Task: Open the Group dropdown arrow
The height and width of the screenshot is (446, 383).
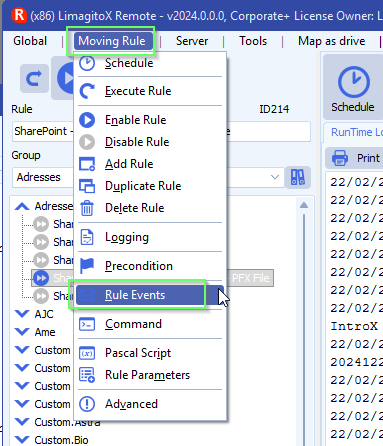Action: (275, 177)
